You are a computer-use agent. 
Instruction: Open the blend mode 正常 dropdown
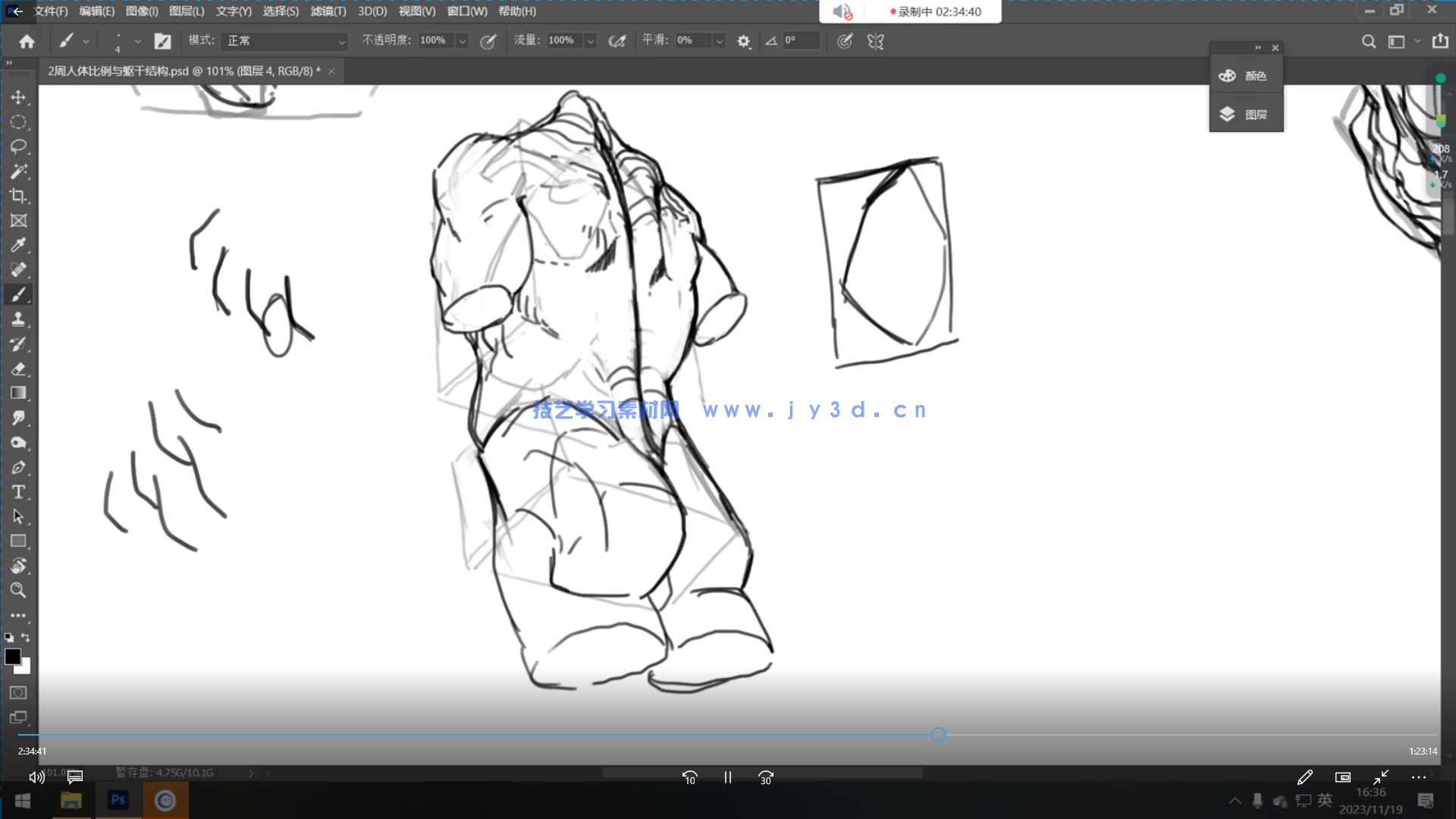[x=286, y=41]
